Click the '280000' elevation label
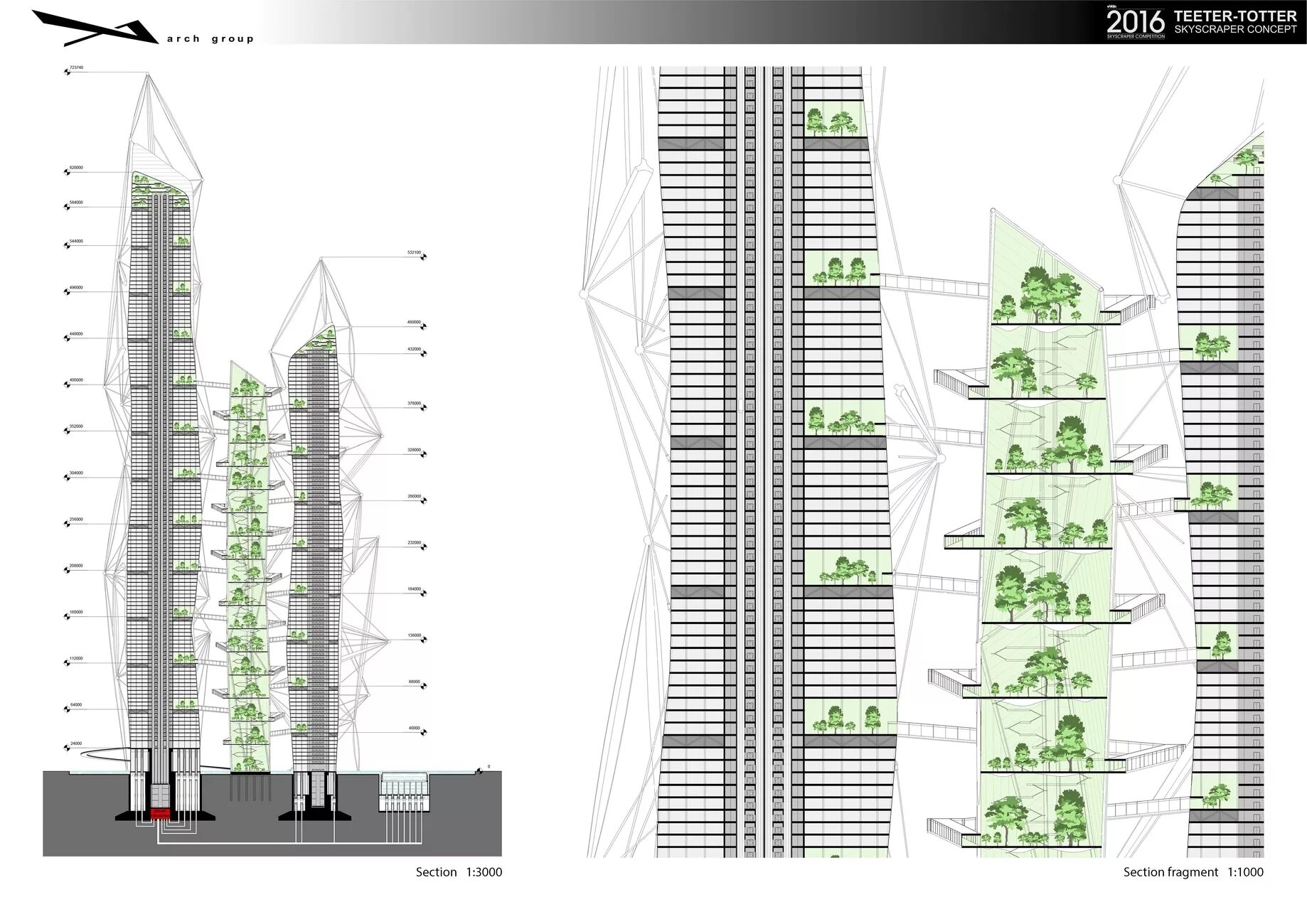 (x=414, y=496)
